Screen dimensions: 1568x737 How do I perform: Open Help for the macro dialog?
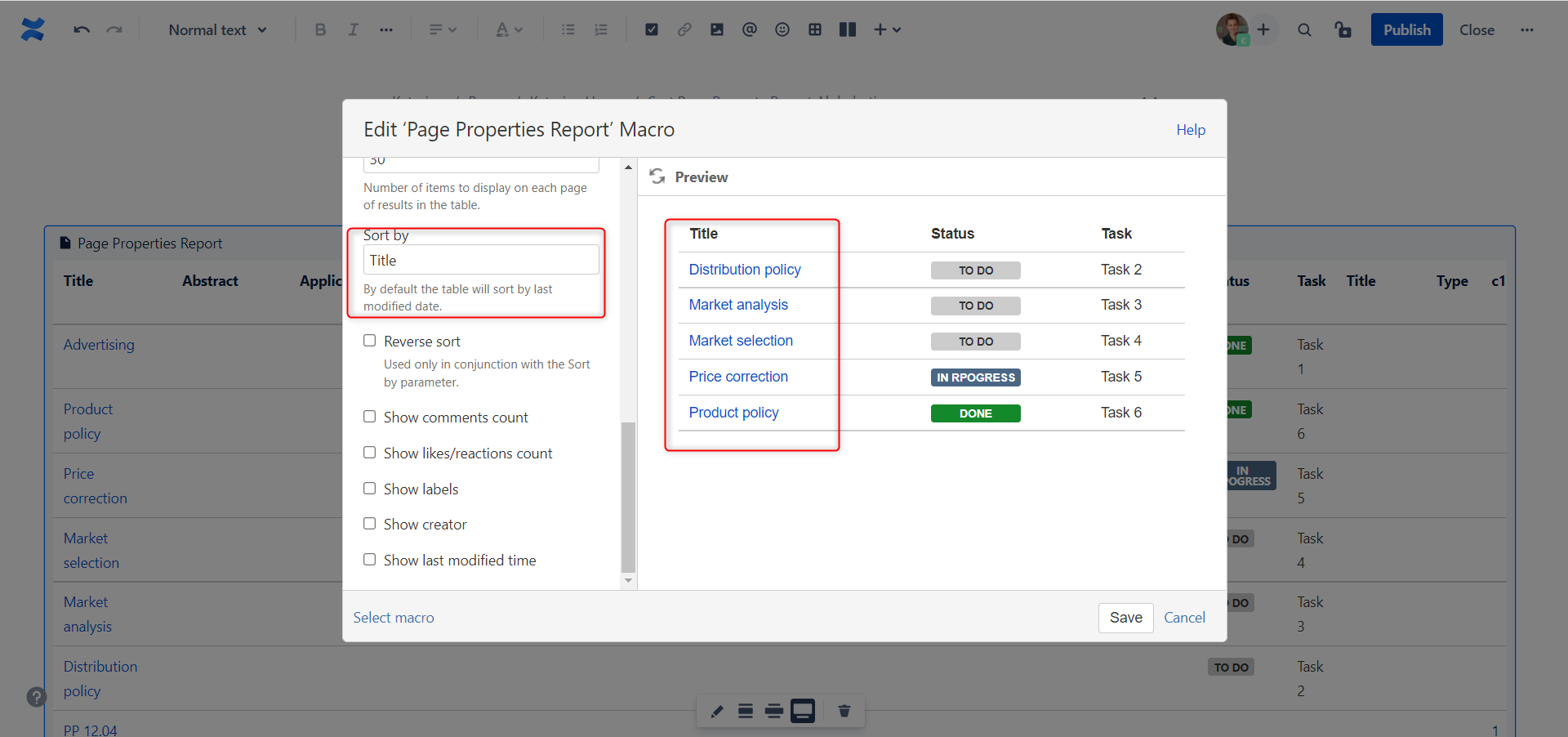[x=1190, y=129]
